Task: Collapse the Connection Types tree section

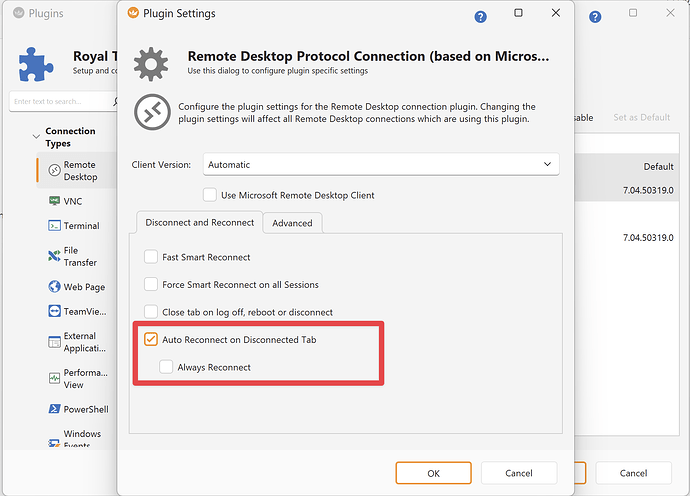Action: pos(37,132)
